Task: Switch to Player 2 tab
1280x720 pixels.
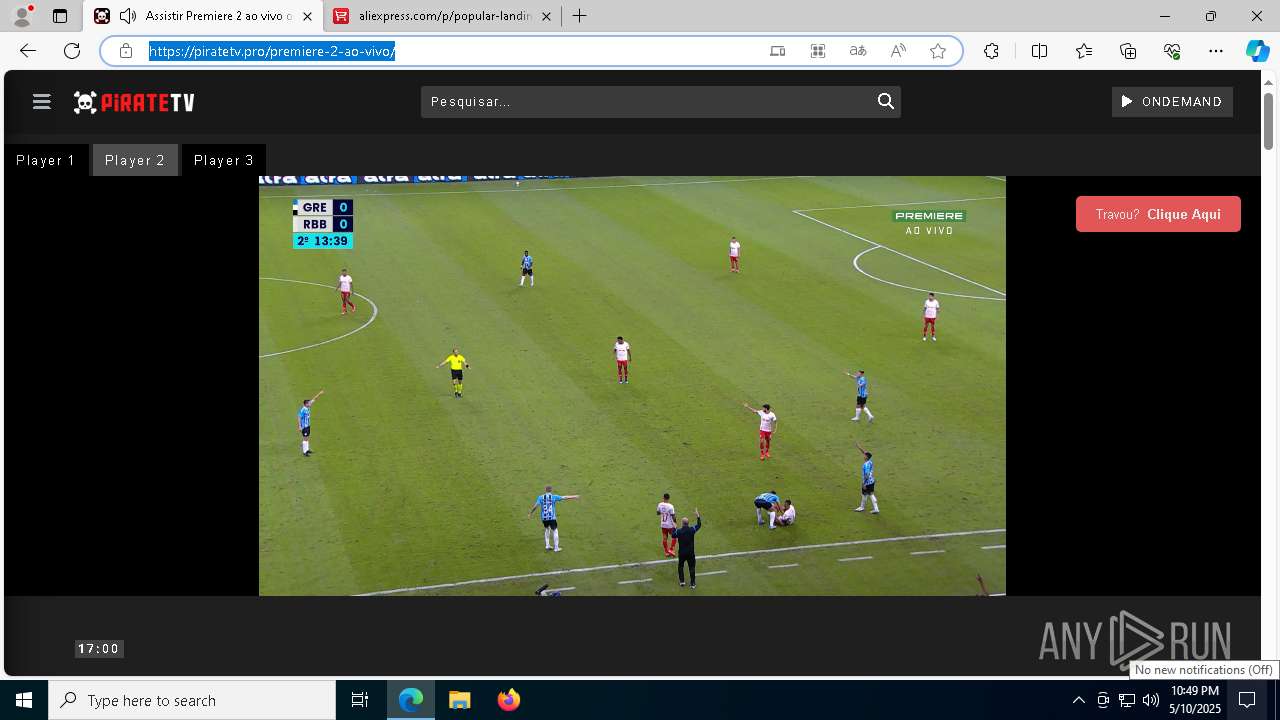Action: (135, 160)
